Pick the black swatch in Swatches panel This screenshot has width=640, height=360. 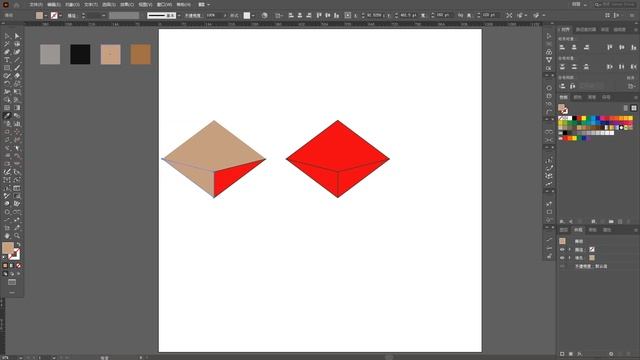(x=575, y=118)
